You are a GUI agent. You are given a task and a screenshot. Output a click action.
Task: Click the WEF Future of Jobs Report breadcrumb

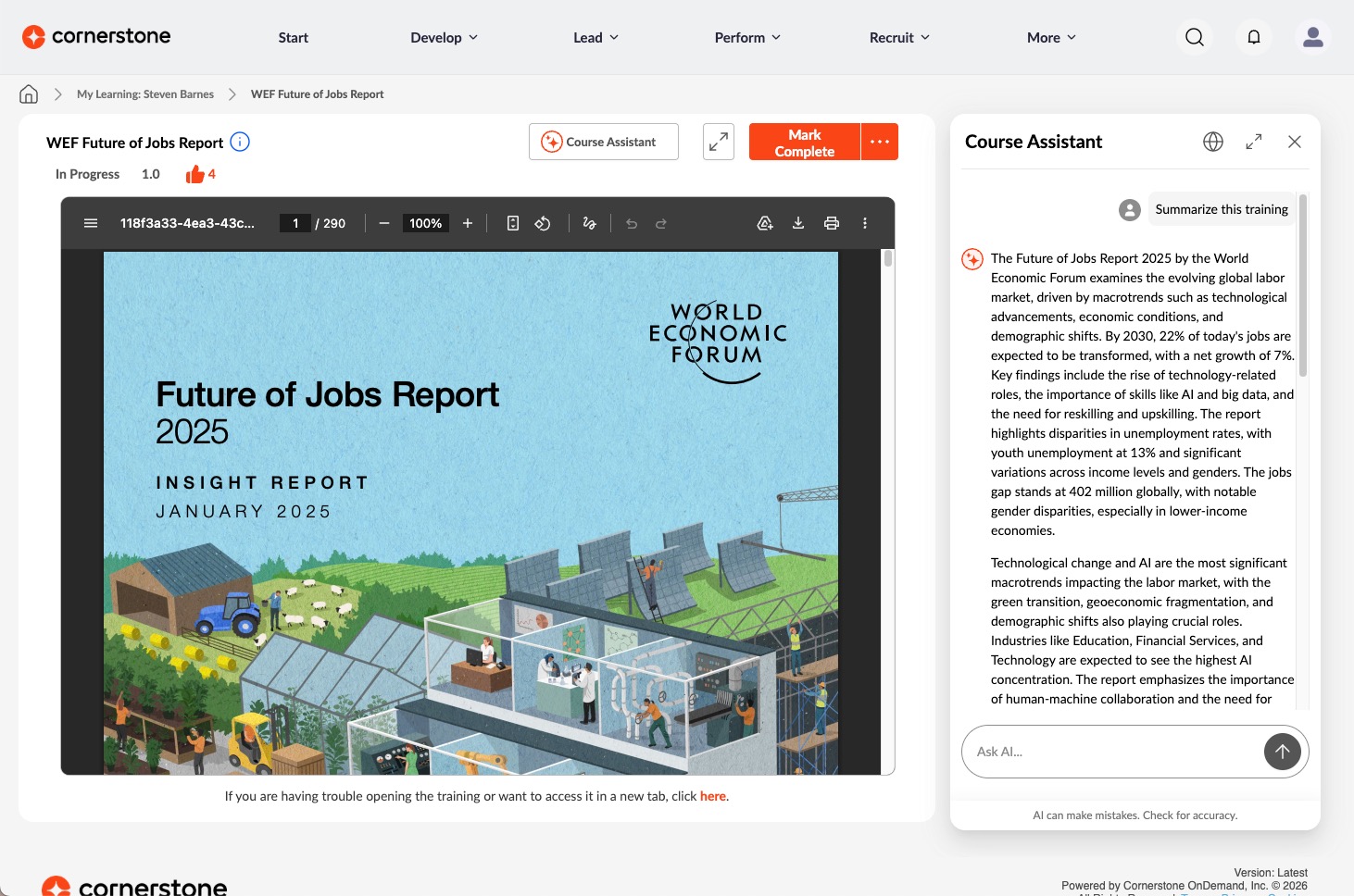pyautogui.click(x=318, y=94)
